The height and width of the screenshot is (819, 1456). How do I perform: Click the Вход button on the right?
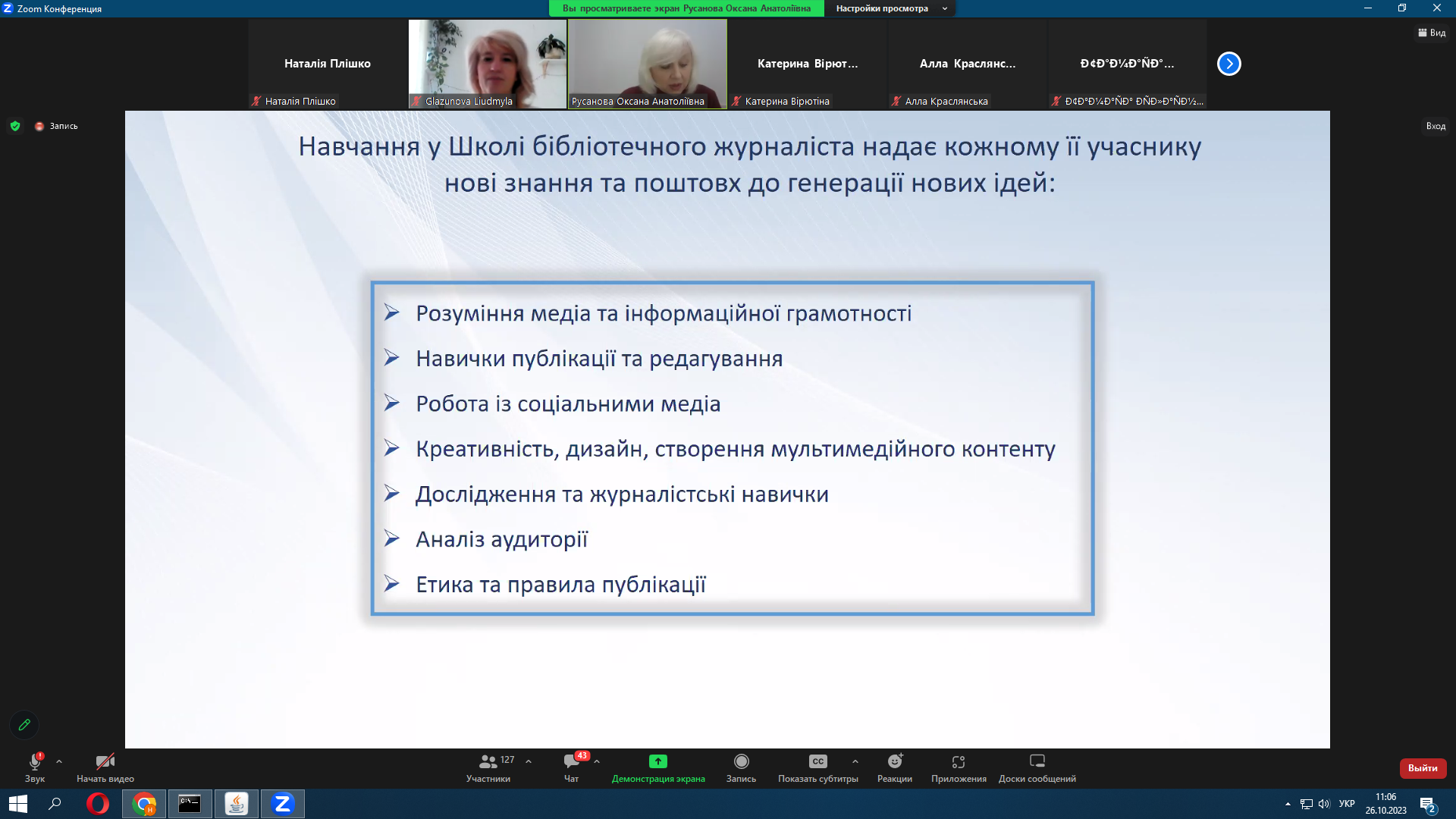[1436, 126]
